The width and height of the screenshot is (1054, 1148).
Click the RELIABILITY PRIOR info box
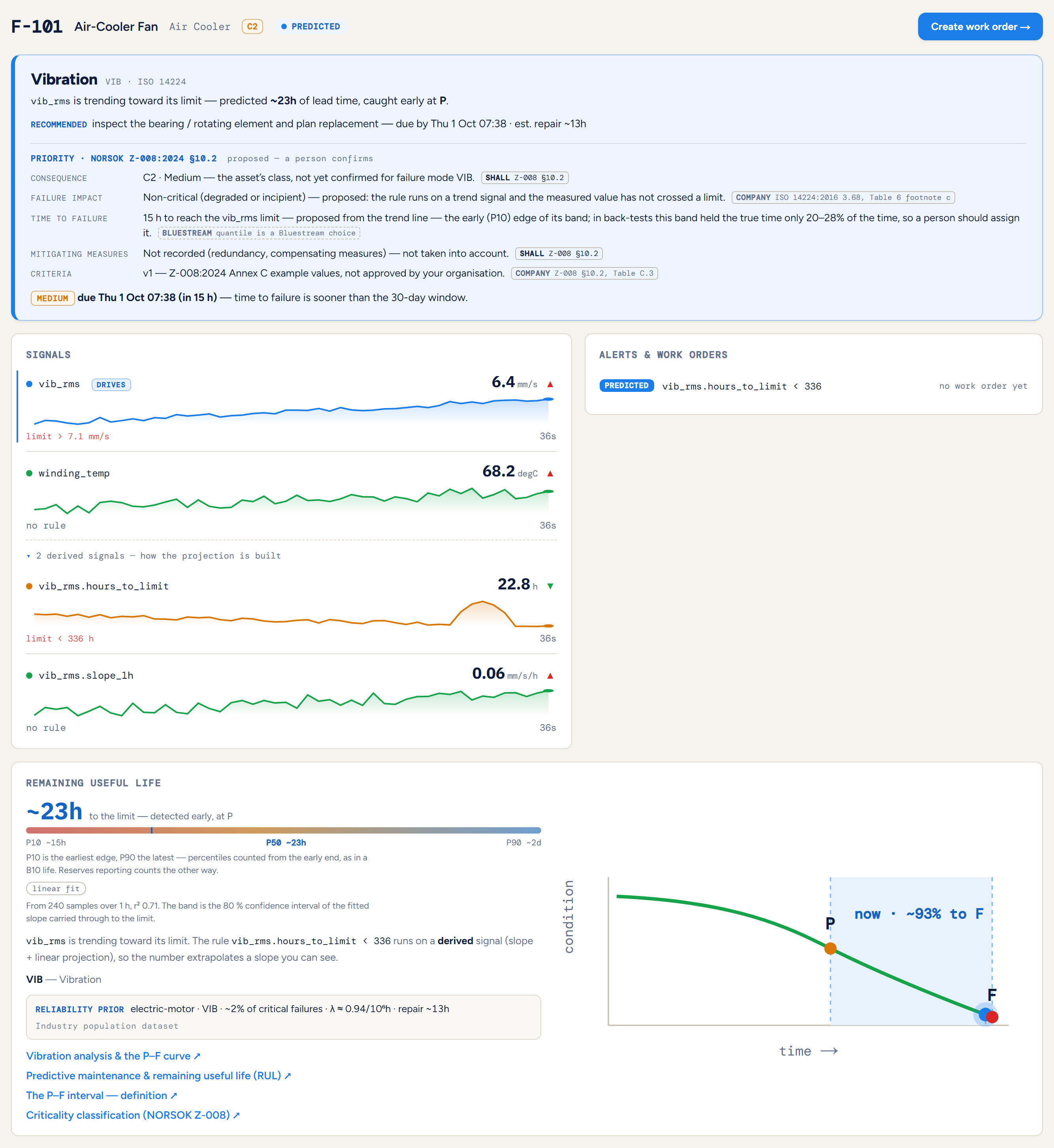coord(284,1017)
